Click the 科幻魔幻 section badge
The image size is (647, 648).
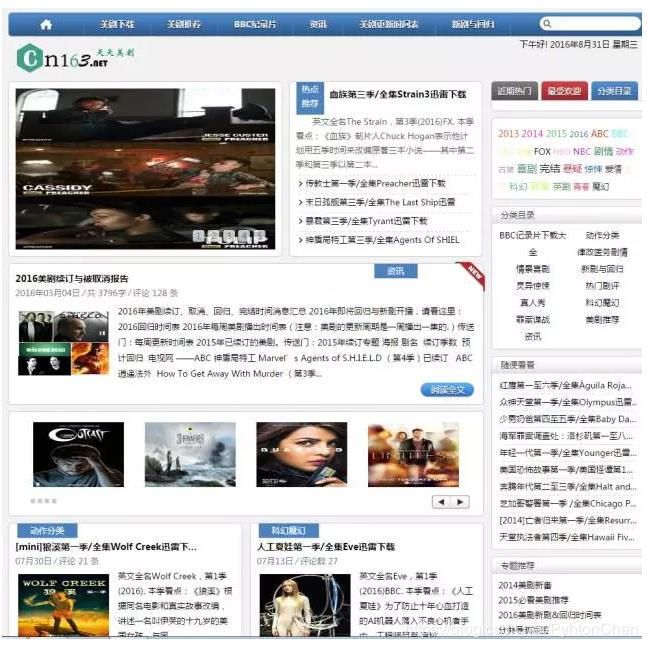tap(289, 531)
